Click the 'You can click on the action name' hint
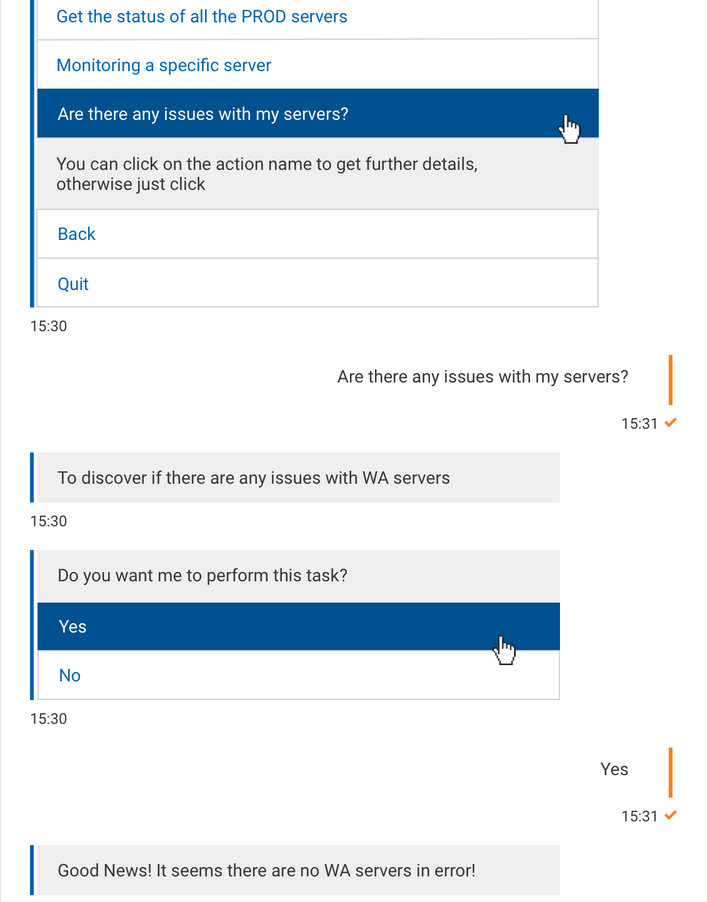The height and width of the screenshot is (902, 707). (267, 174)
